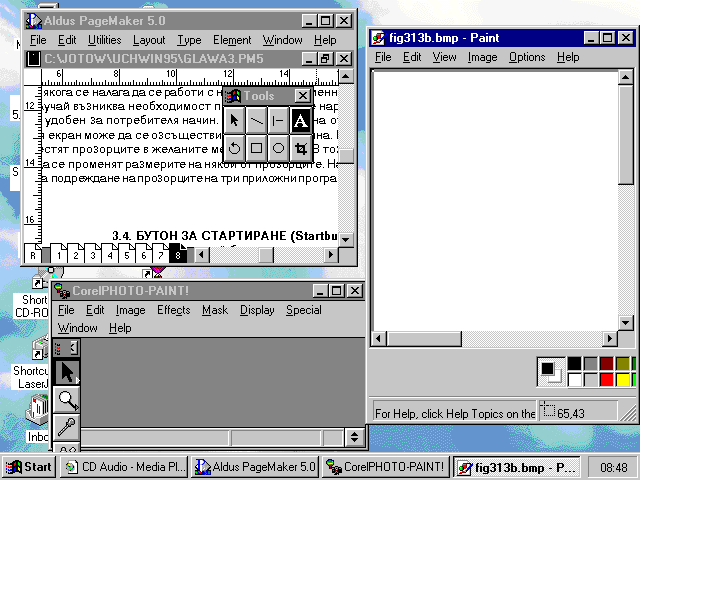
Task: Click Paint horizontal scrollbar left arrow
Action: click(x=379, y=339)
